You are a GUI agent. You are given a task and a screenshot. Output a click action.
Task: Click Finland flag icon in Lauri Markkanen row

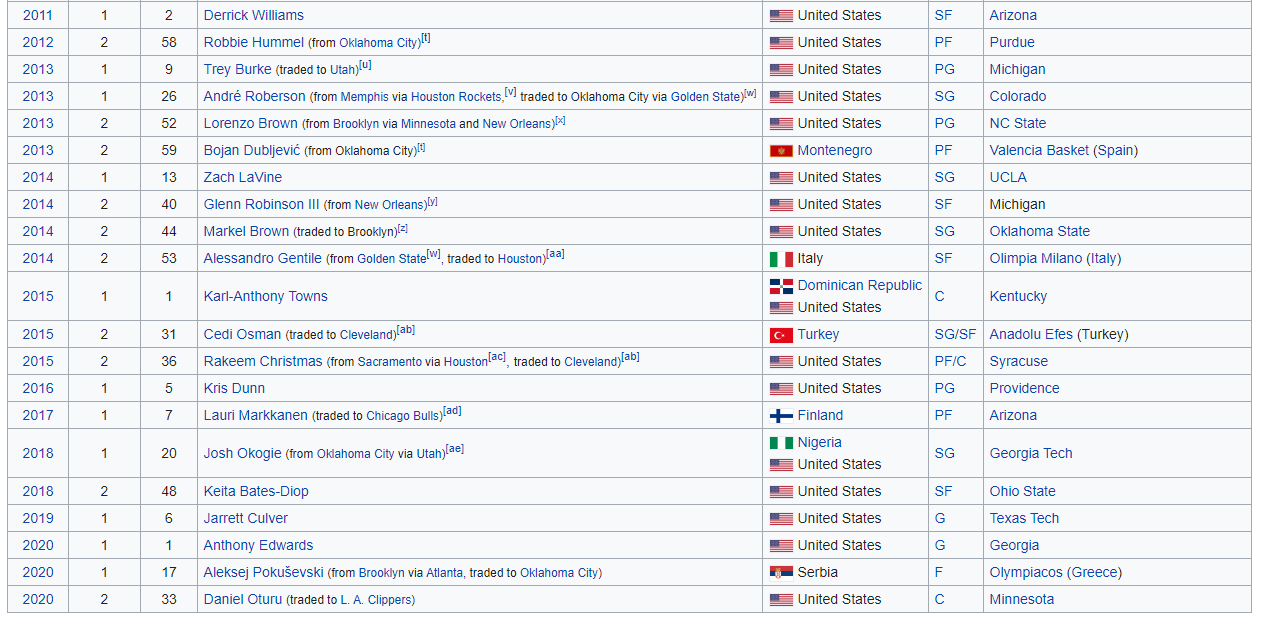[781, 416]
